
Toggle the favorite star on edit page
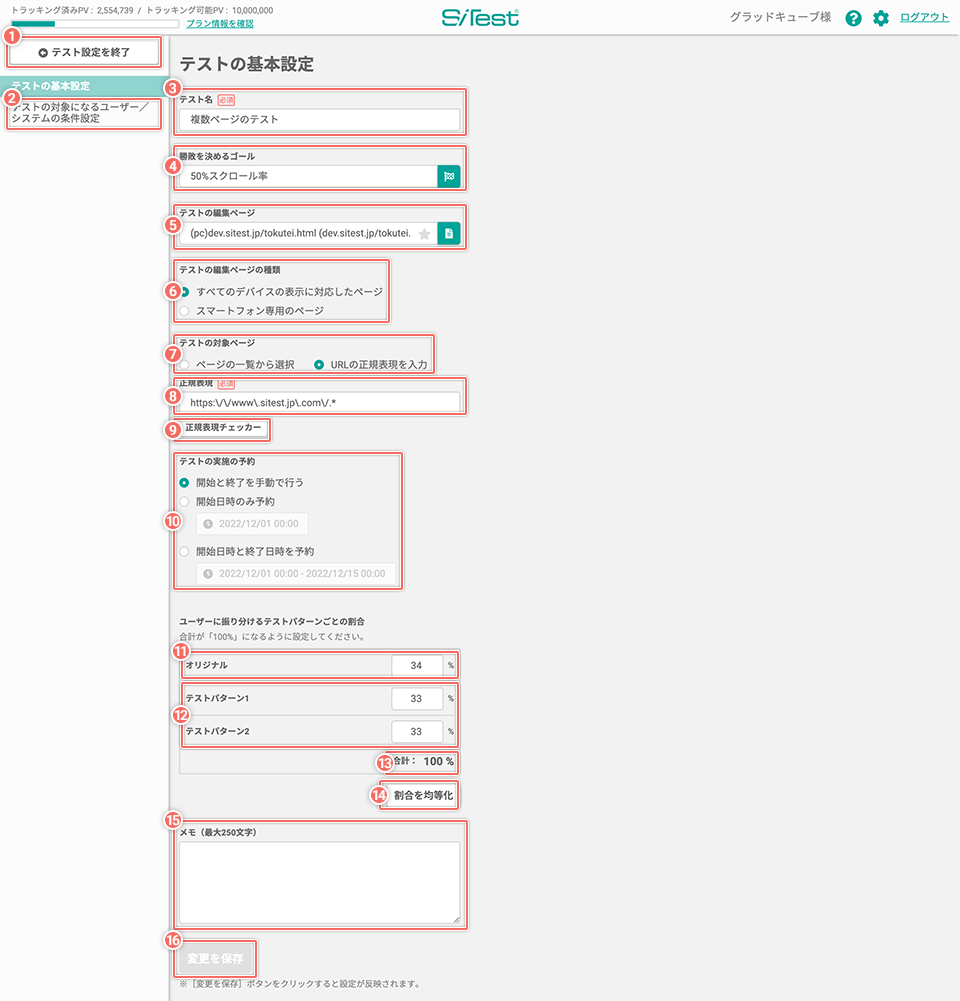point(424,234)
